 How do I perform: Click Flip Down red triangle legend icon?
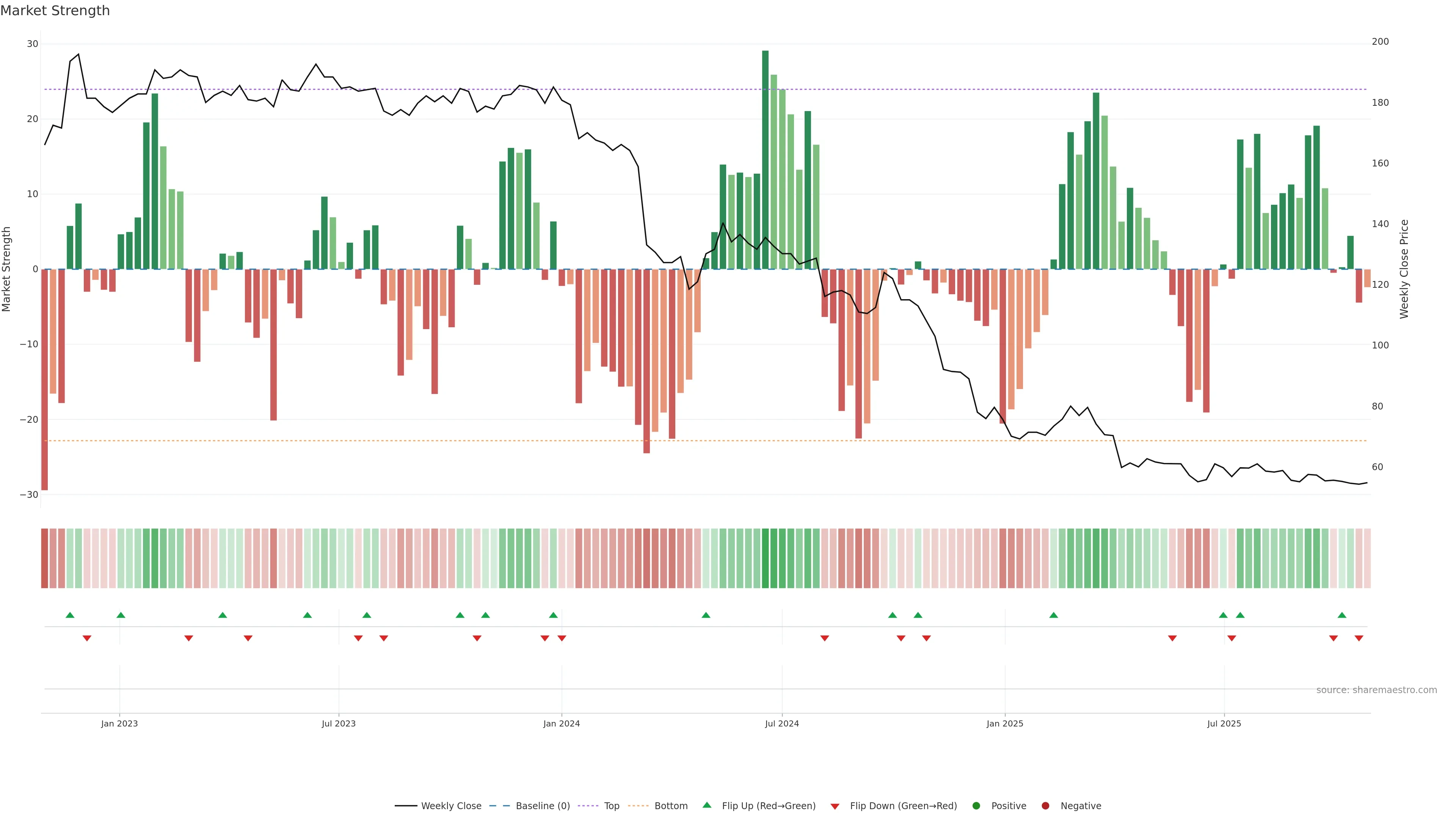tap(835, 806)
